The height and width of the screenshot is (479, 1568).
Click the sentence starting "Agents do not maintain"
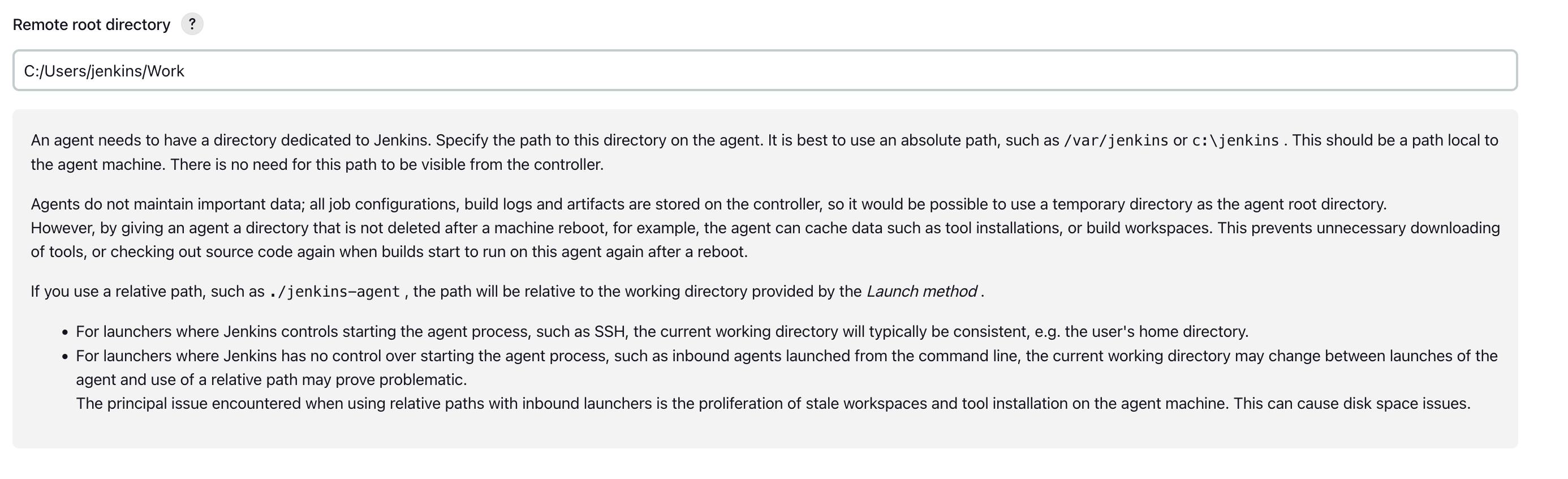708,204
